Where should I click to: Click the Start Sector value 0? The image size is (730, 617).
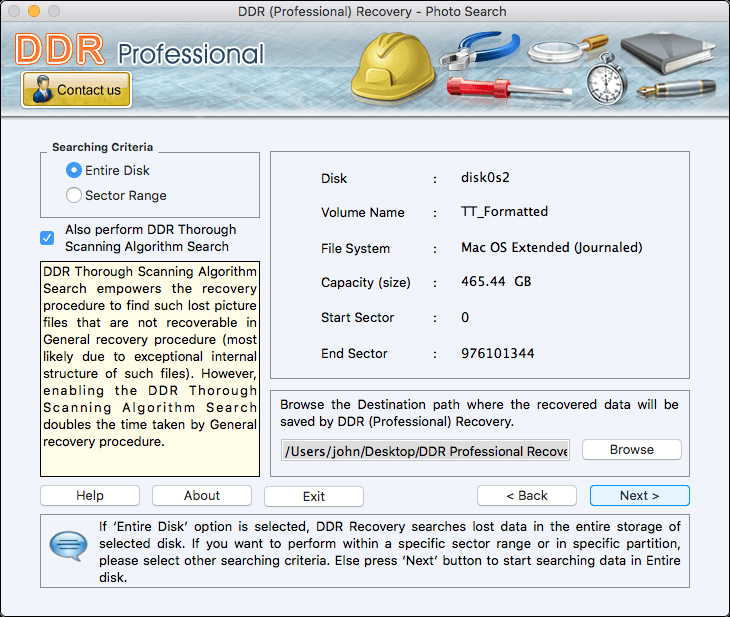(465, 318)
